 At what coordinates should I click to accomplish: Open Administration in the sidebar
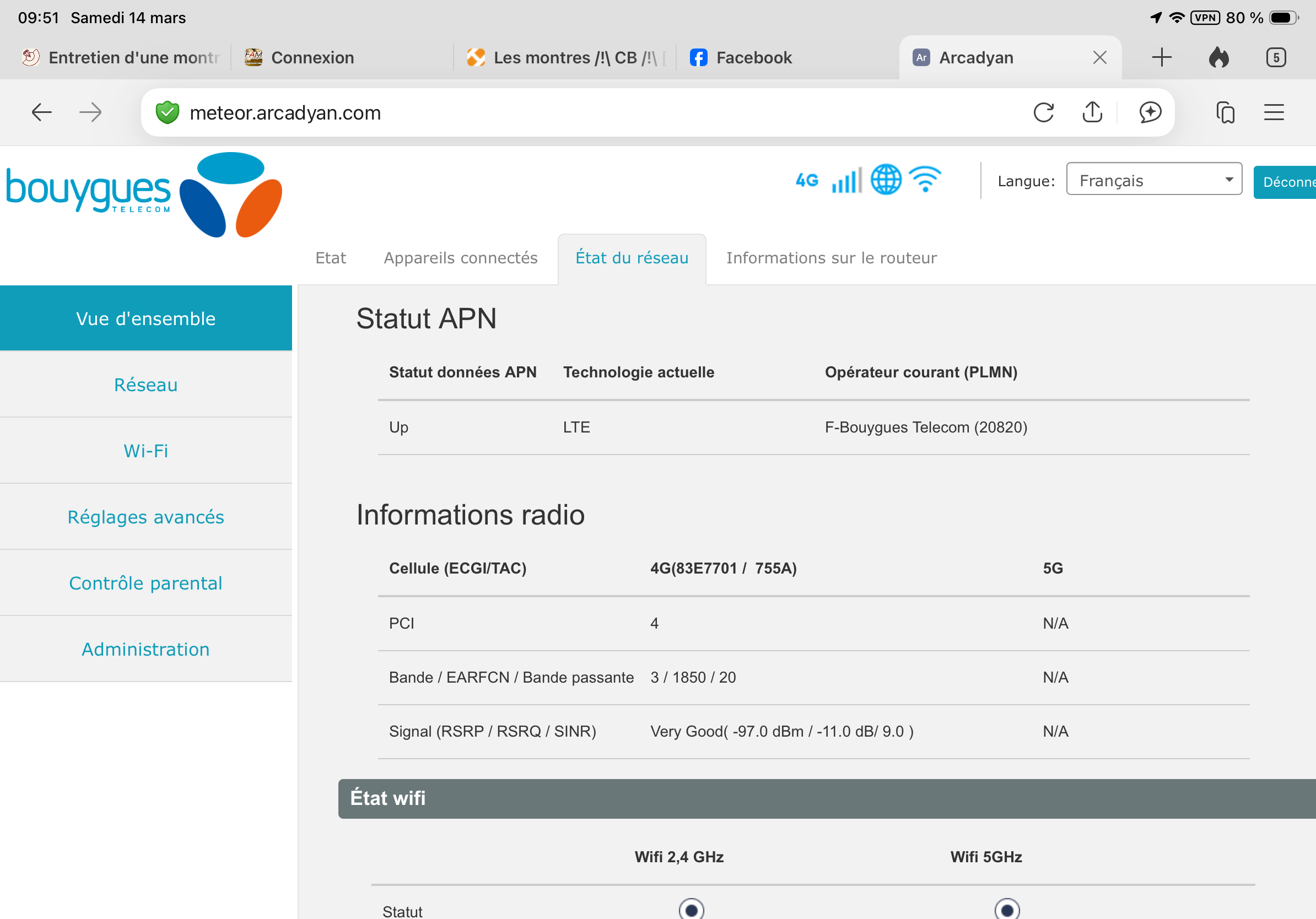click(x=145, y=649)
